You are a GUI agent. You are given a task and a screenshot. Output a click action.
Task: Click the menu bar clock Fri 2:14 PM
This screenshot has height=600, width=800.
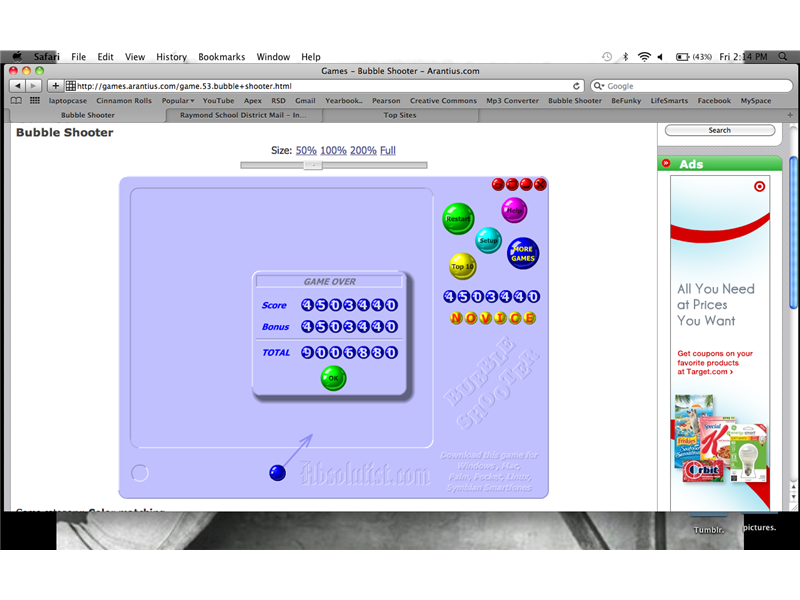743,57
